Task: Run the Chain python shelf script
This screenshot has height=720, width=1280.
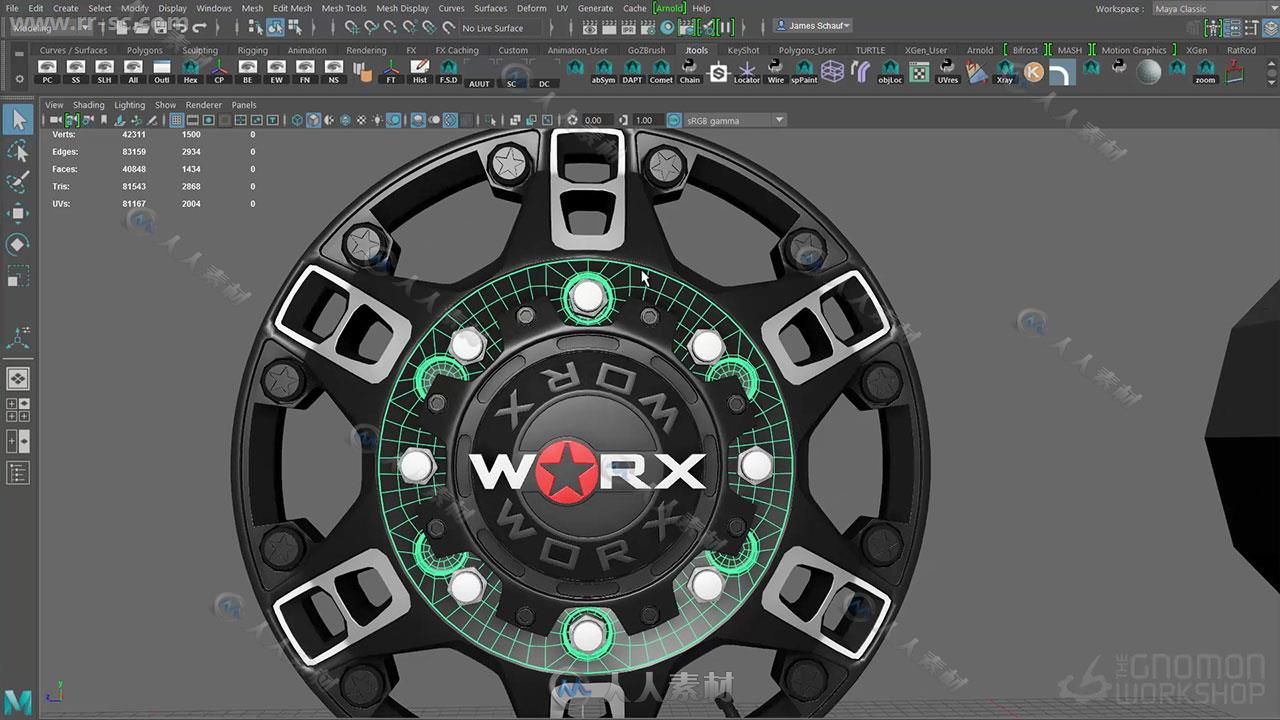Action: tap(690, 71)
